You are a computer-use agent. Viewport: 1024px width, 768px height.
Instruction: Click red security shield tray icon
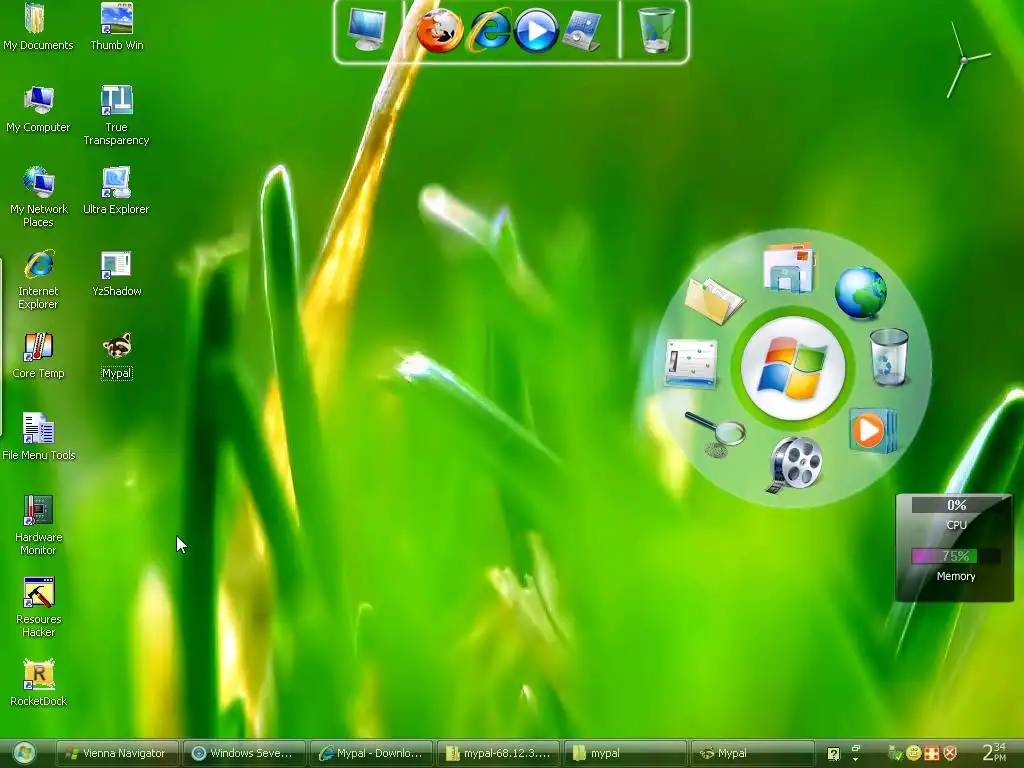tap(950, 753)
